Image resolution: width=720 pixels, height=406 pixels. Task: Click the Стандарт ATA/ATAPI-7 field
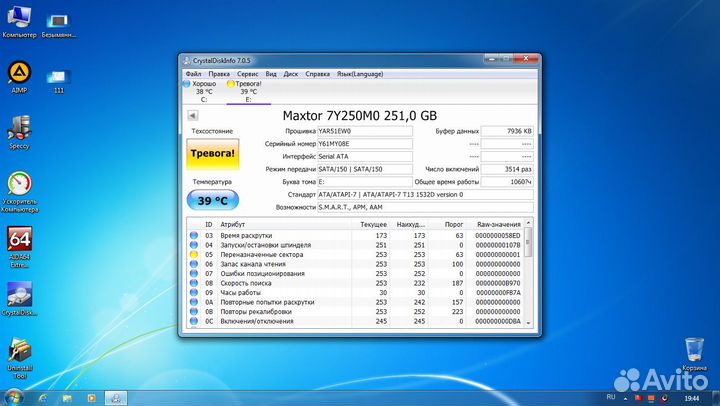coord(425,195)
